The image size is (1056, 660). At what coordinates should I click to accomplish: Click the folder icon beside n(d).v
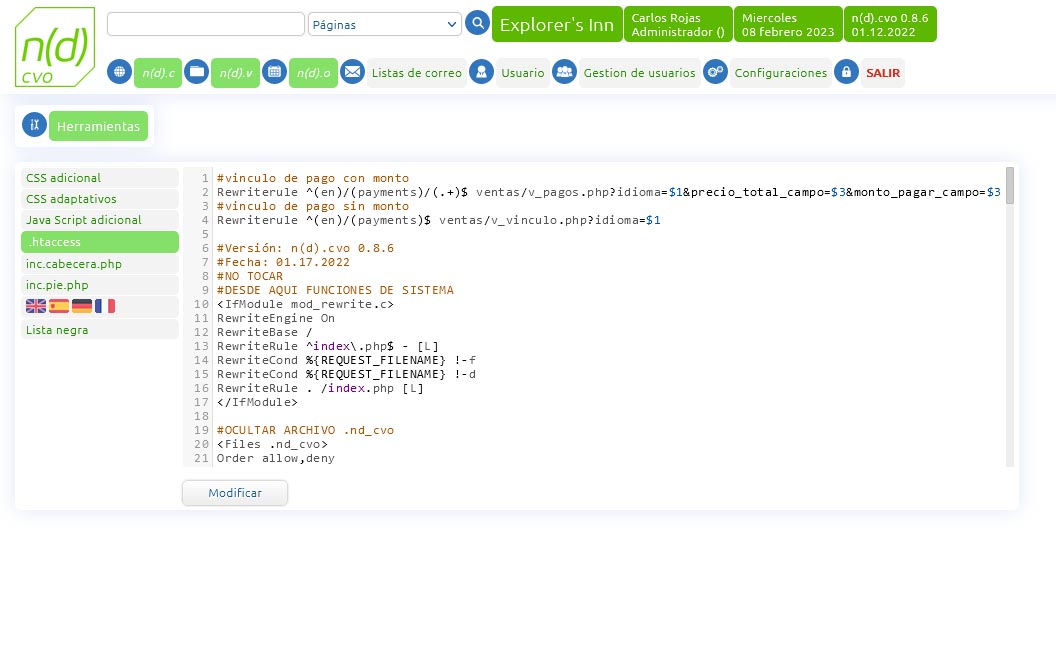[197, 71]
